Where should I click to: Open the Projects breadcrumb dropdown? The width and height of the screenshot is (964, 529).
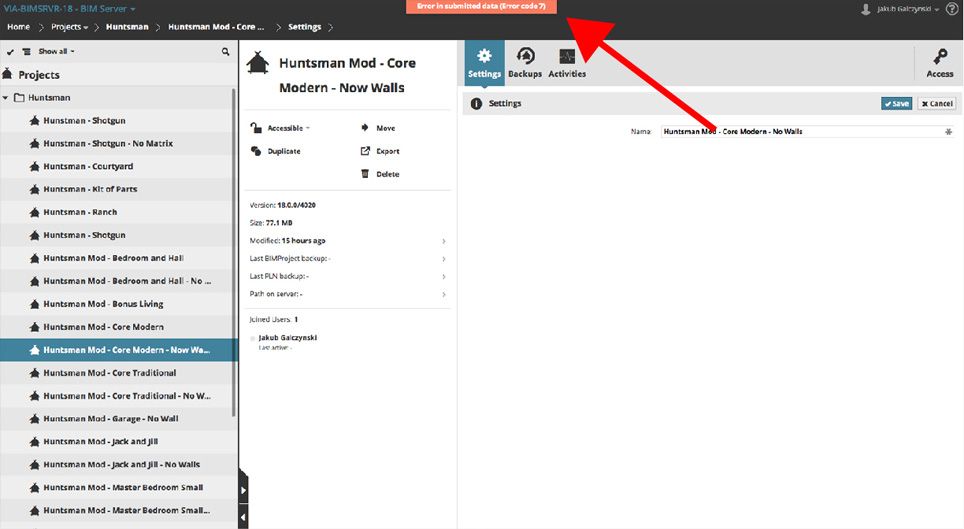coord(69,27)
